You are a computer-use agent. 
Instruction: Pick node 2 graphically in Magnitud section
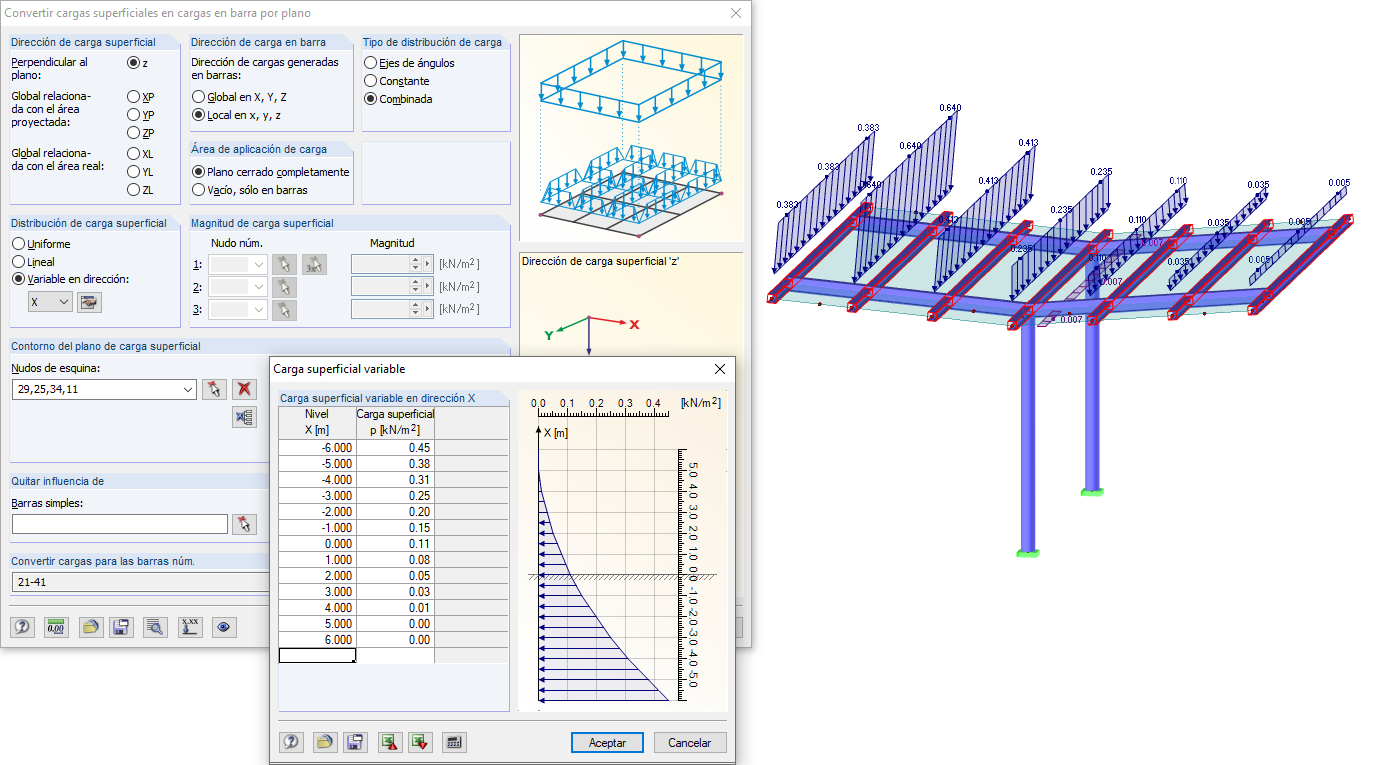285,287
